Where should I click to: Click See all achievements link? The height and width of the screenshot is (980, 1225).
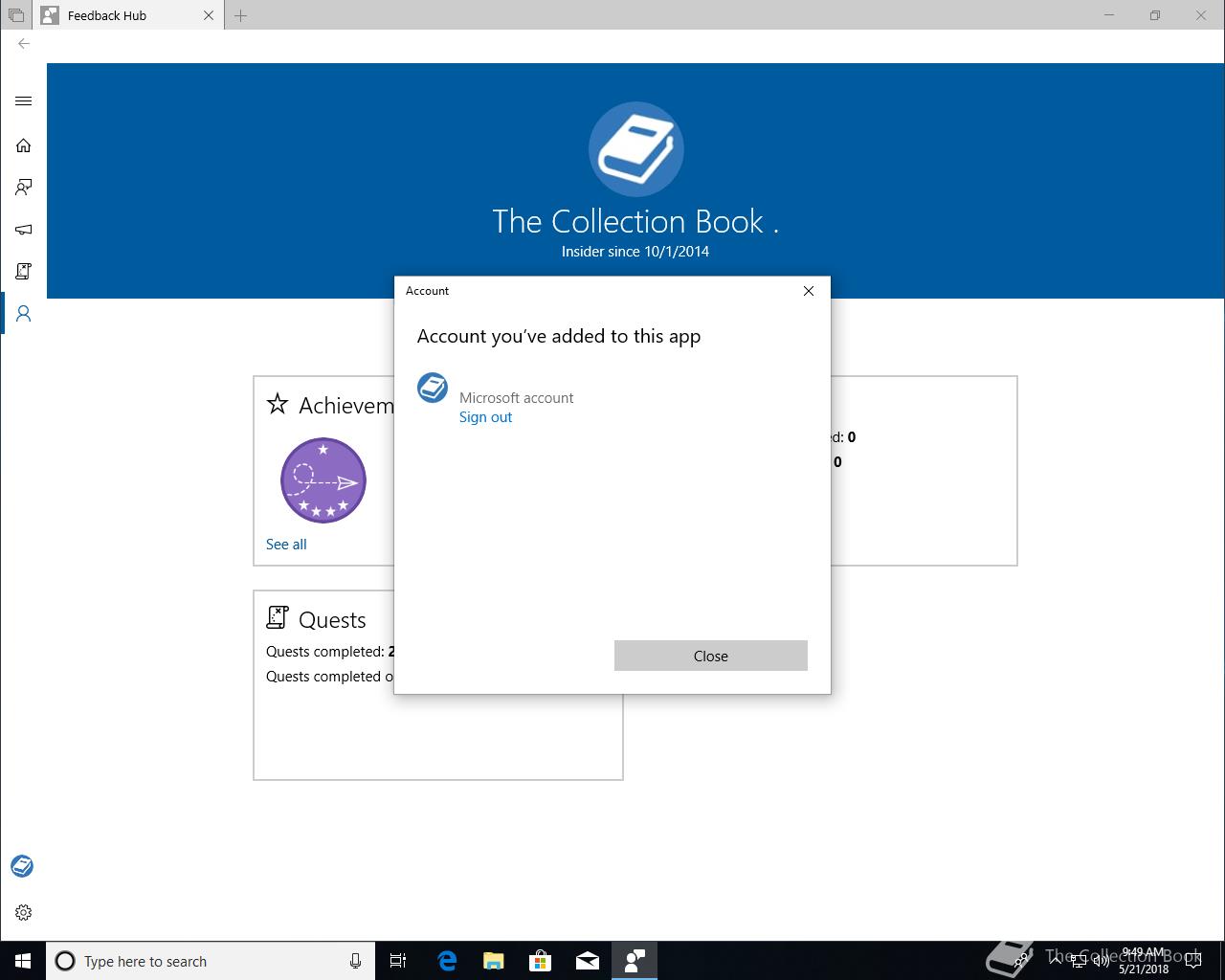click(286, 545)
